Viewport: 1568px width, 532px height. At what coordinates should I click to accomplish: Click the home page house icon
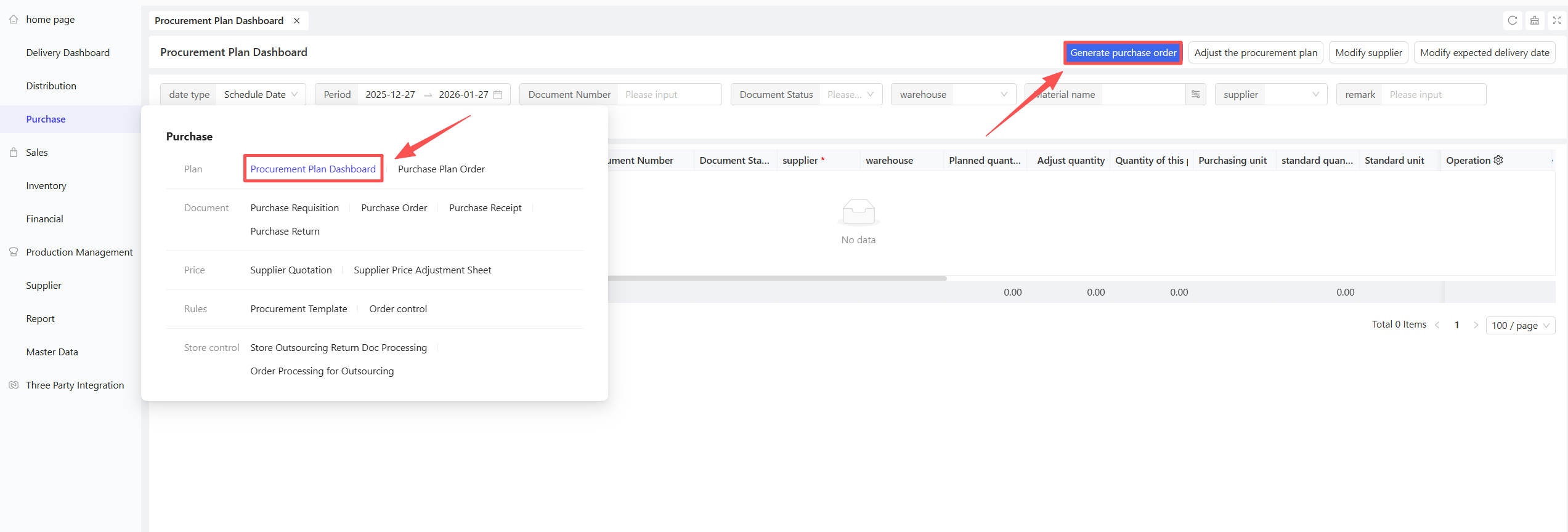click(x=14, y=20)
